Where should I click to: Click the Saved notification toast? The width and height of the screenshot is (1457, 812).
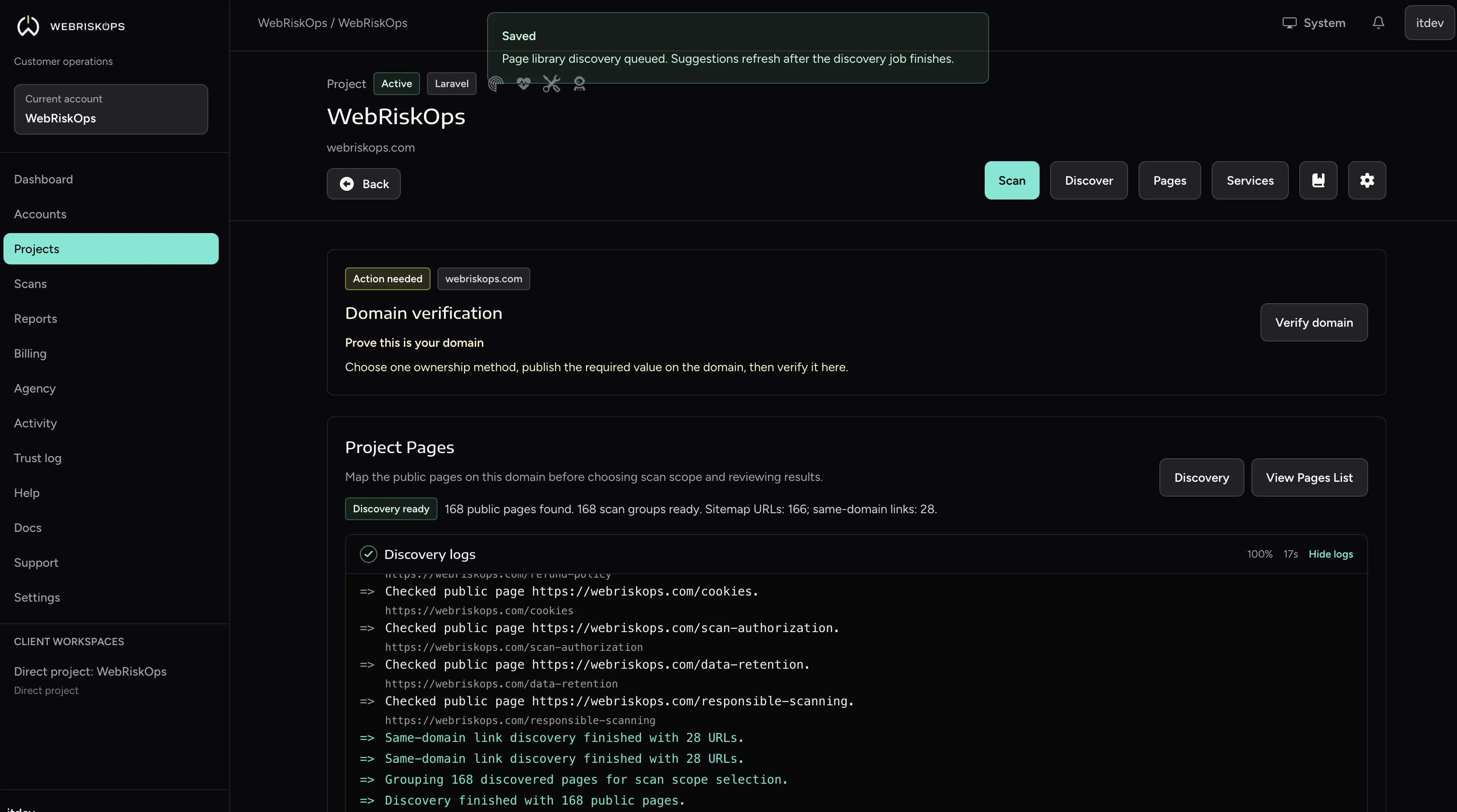738,48
